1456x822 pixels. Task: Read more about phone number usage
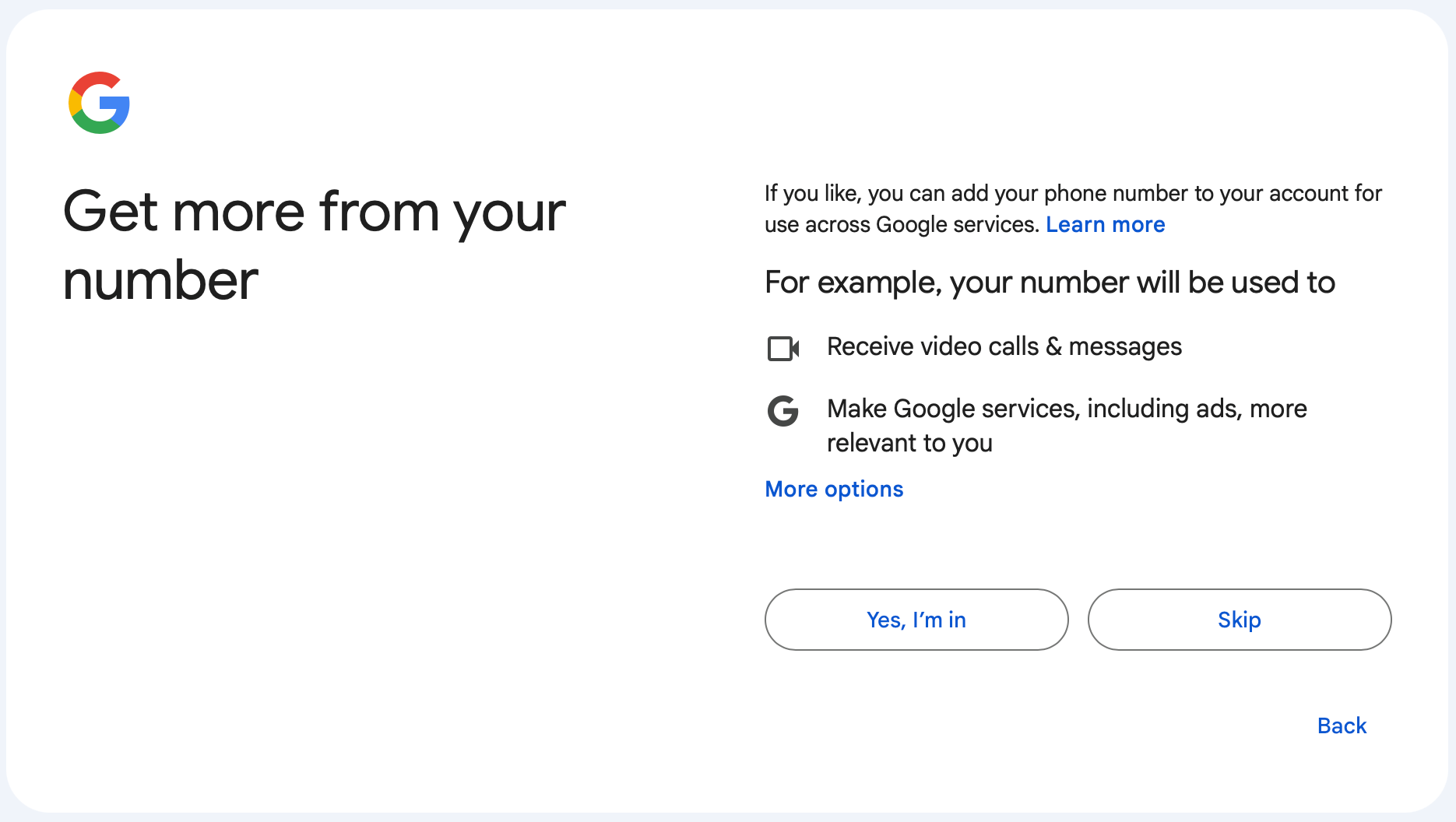point(1105,225)
